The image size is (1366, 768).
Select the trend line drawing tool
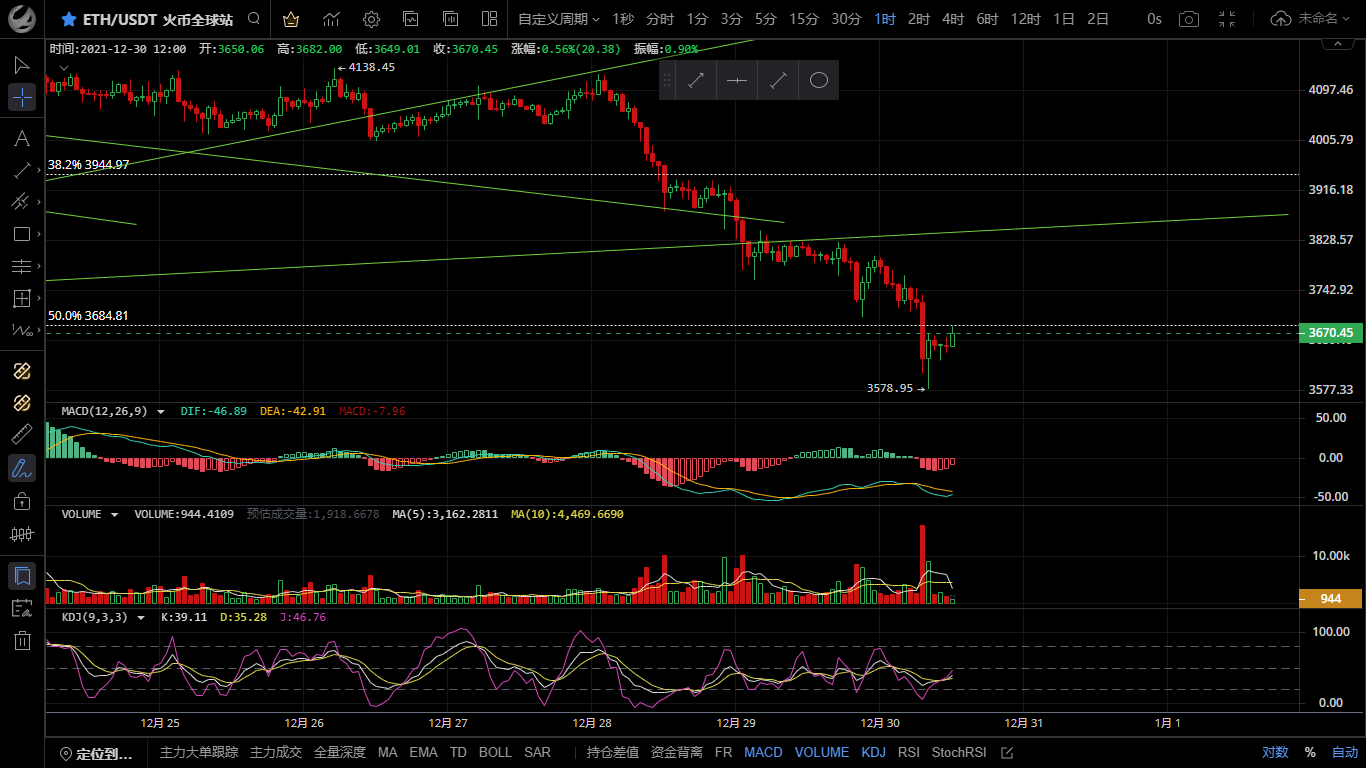(x=22, y=170)
